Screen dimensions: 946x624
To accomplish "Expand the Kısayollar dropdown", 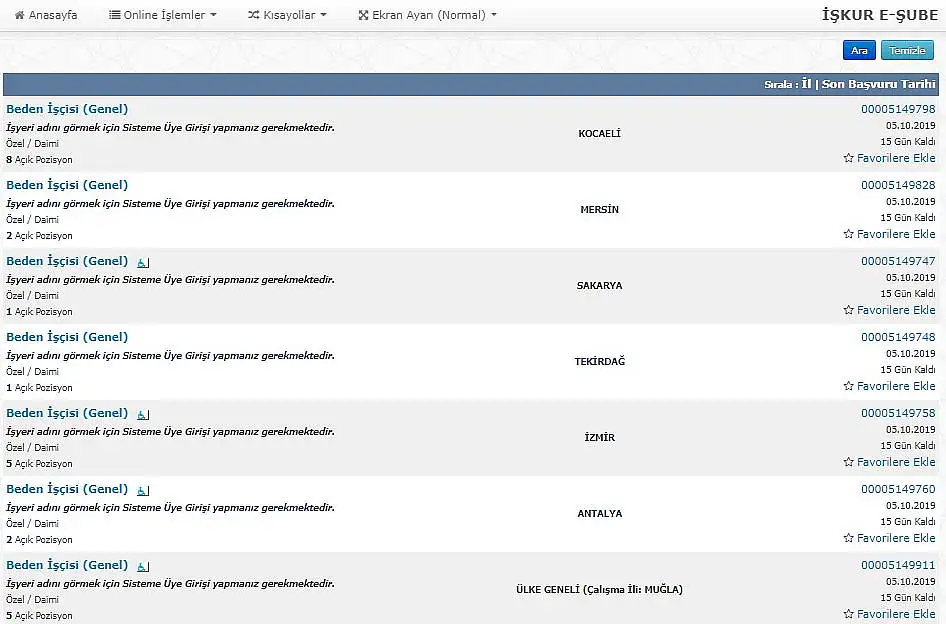I will [x=287, y=15].
